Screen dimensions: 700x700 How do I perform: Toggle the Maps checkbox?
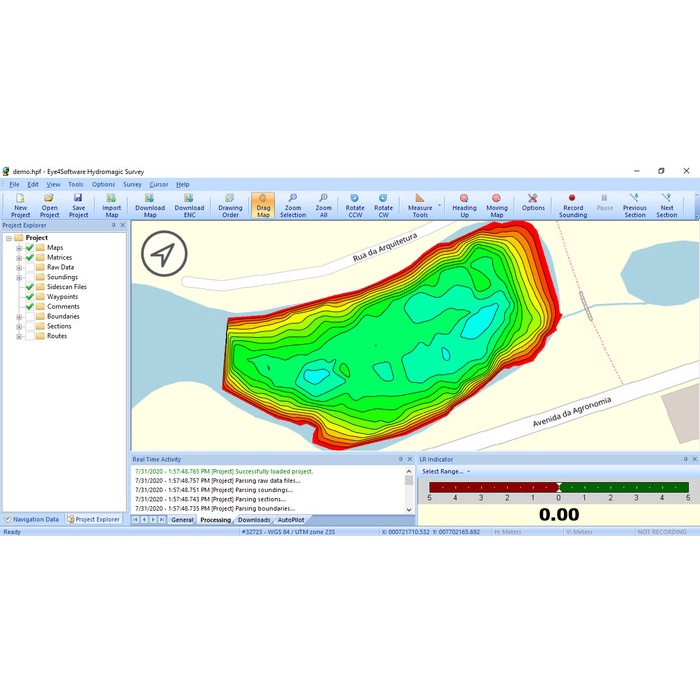30,247
